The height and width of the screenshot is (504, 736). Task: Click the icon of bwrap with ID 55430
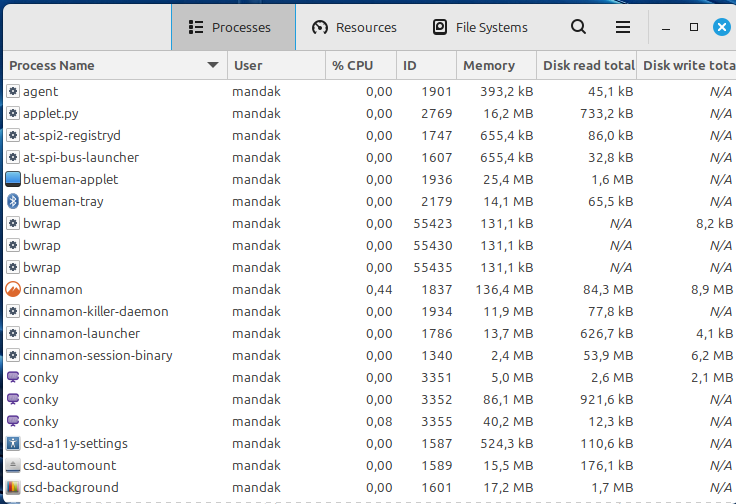pyautogui.click(x=13, y=245)
